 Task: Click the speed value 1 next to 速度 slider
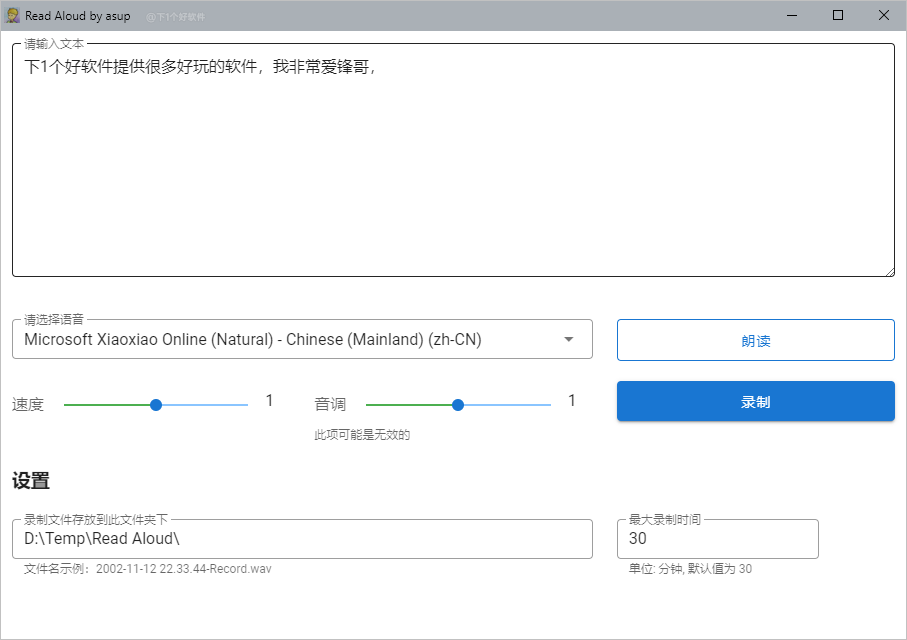pyautogui.click(x=269, y=400)
